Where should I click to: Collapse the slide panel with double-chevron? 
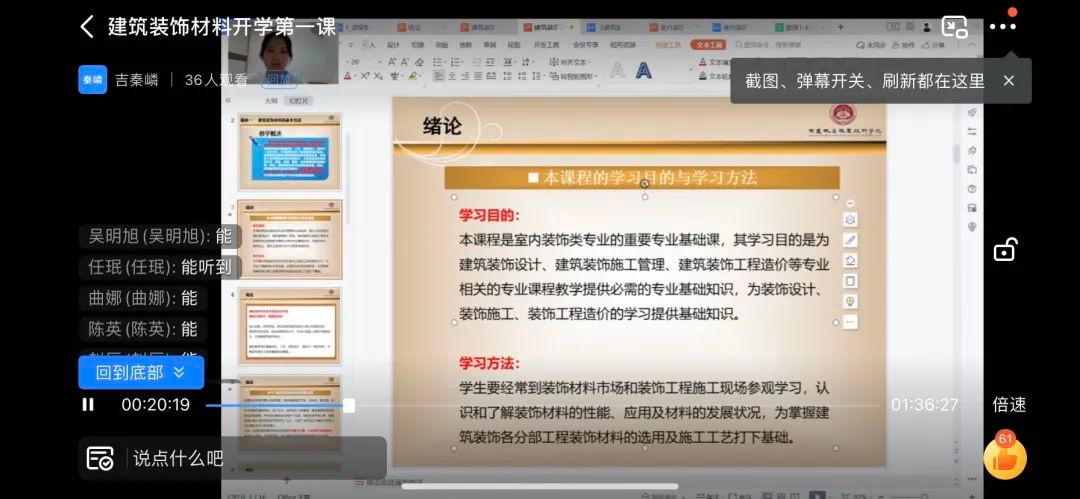[228, 101]
